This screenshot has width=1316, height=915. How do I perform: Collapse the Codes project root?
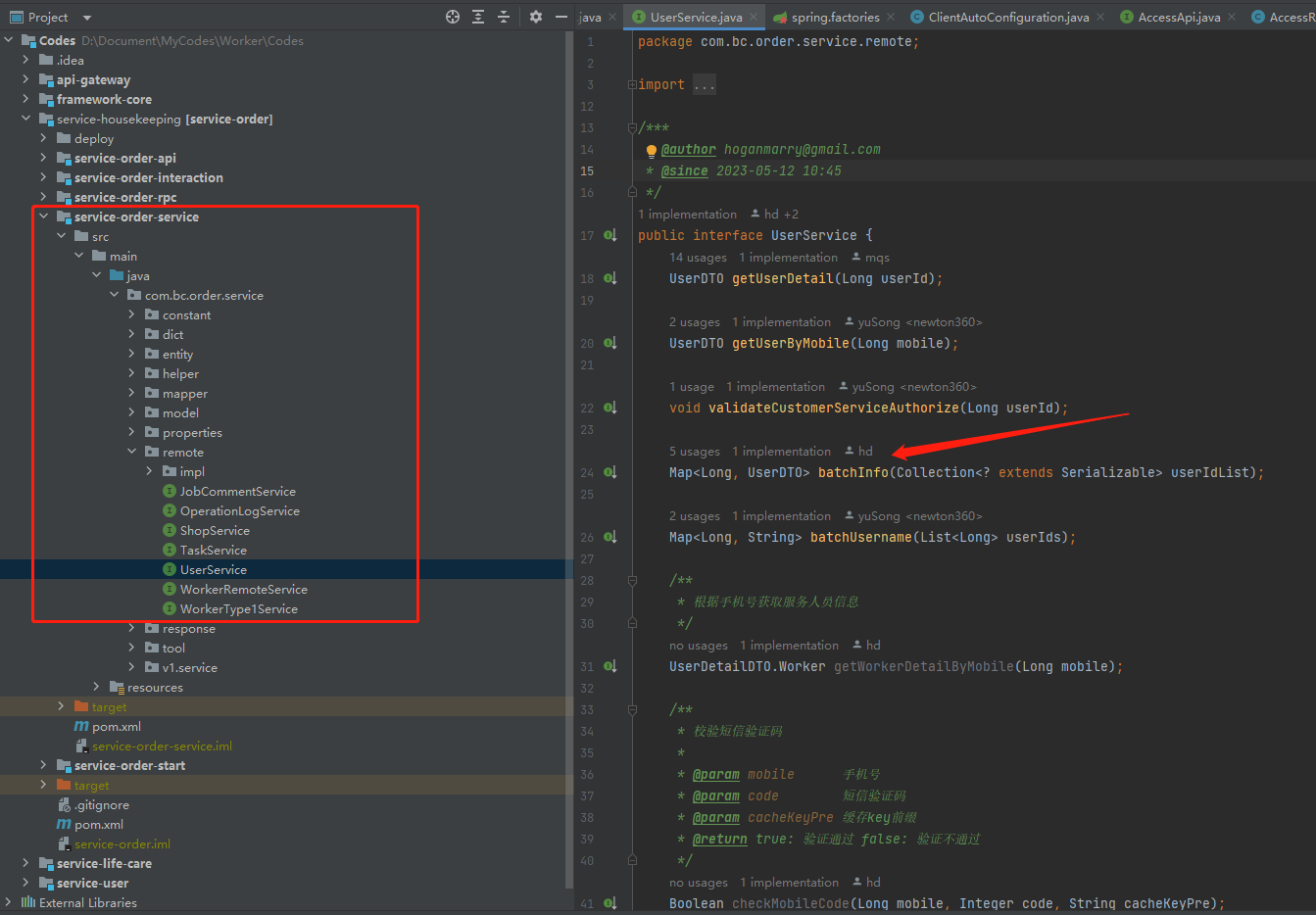pyautogui.click(x=9, y=40)
